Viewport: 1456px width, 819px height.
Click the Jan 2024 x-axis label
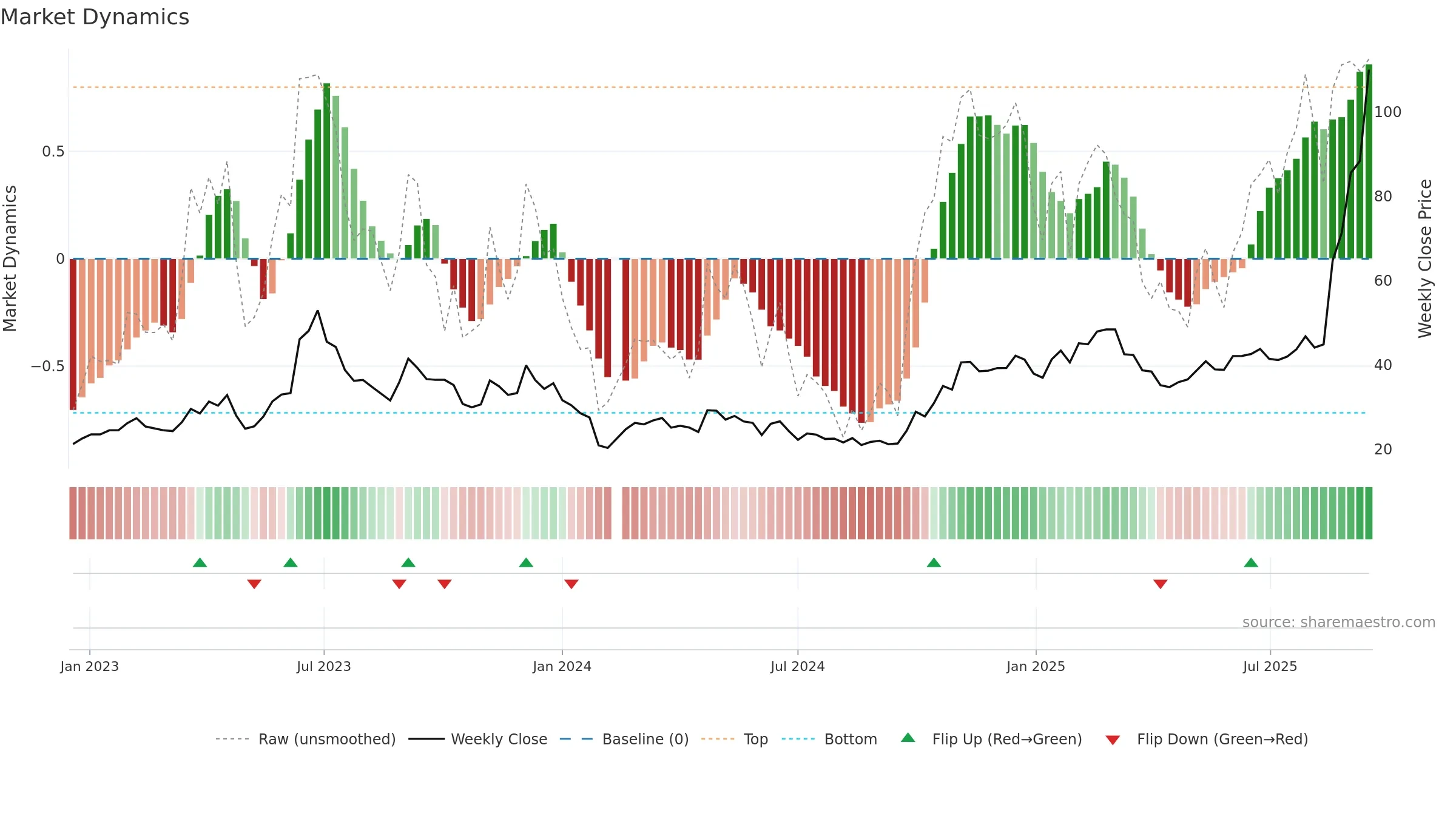[x=562, y=666]
